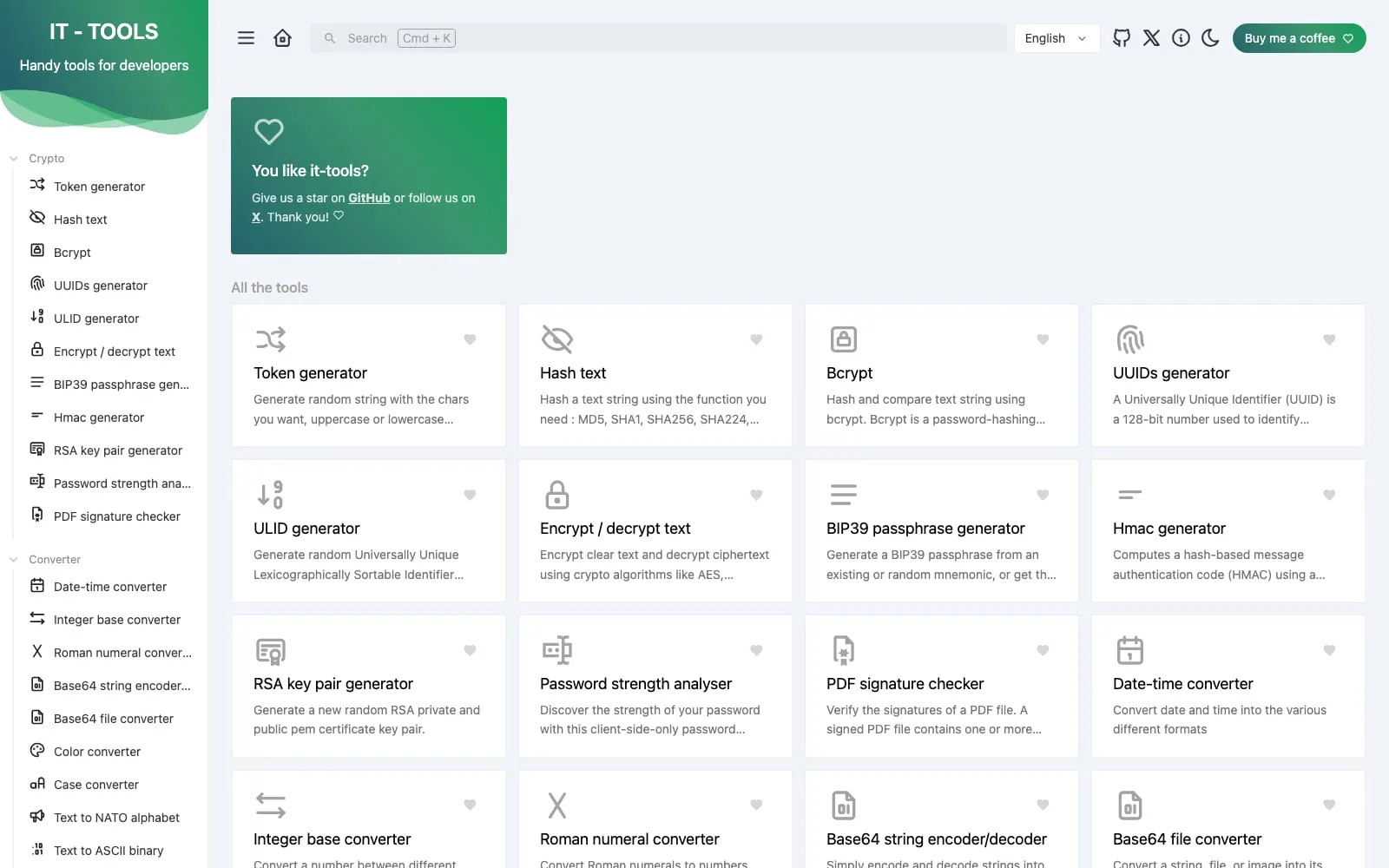Click the Encrypt / decrypt card padlock icon
Viewport: 1389px width, 868px height.
(x=556, y=495)
